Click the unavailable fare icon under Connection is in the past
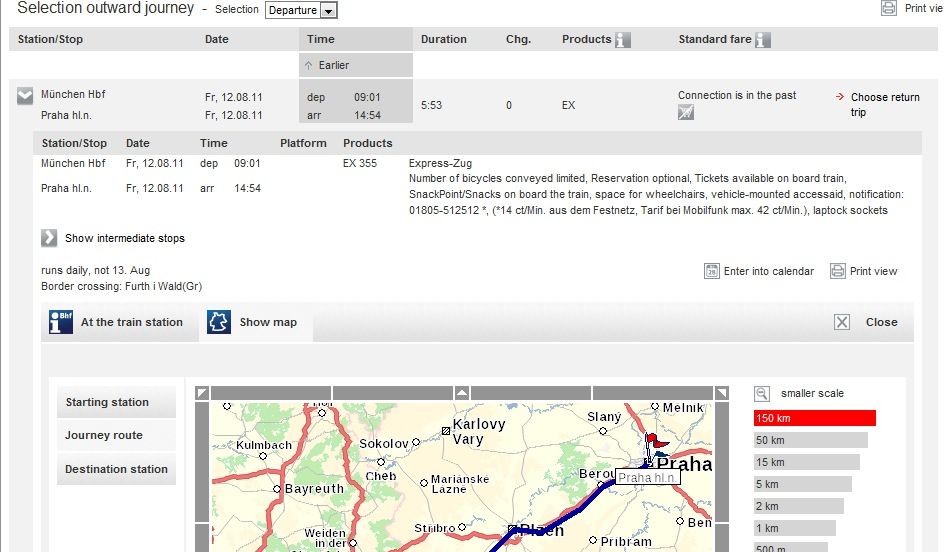The image size is (944, 552). click(686, 112)
